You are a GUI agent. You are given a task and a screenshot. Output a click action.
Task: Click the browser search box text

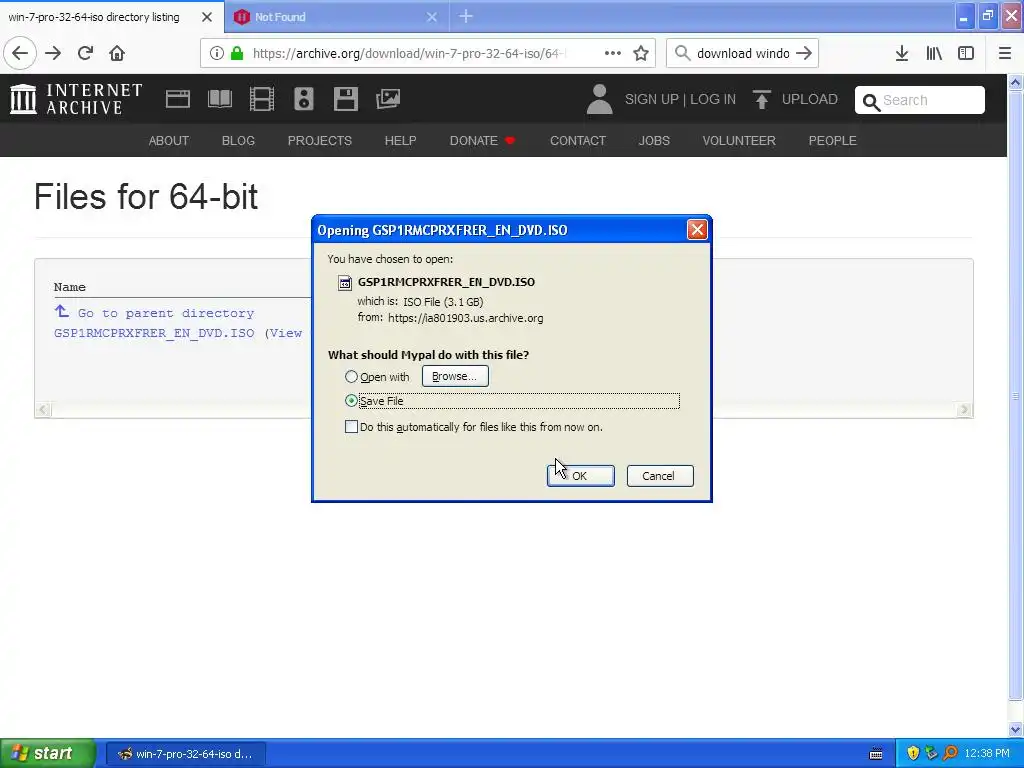click(x=743, y=53)
